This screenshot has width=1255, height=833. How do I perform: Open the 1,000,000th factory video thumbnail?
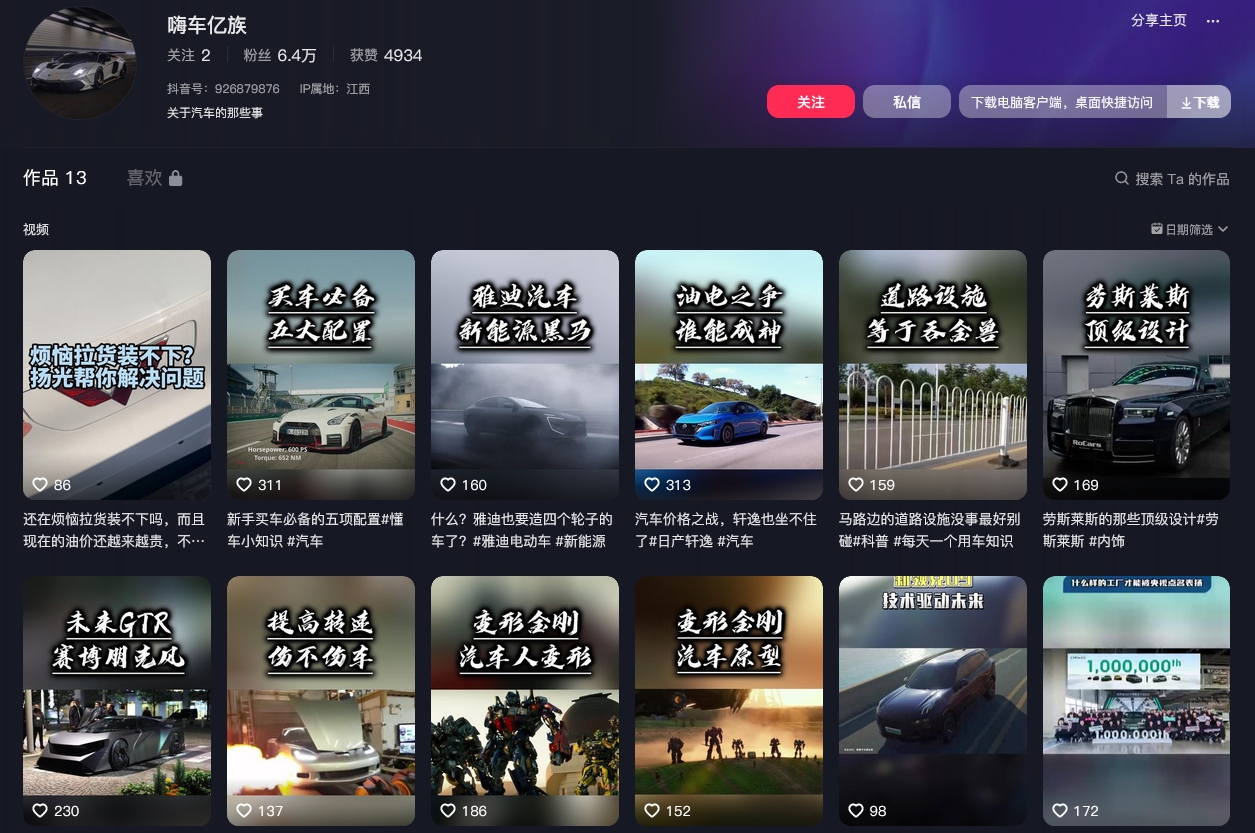click(x=1137, y=701)
